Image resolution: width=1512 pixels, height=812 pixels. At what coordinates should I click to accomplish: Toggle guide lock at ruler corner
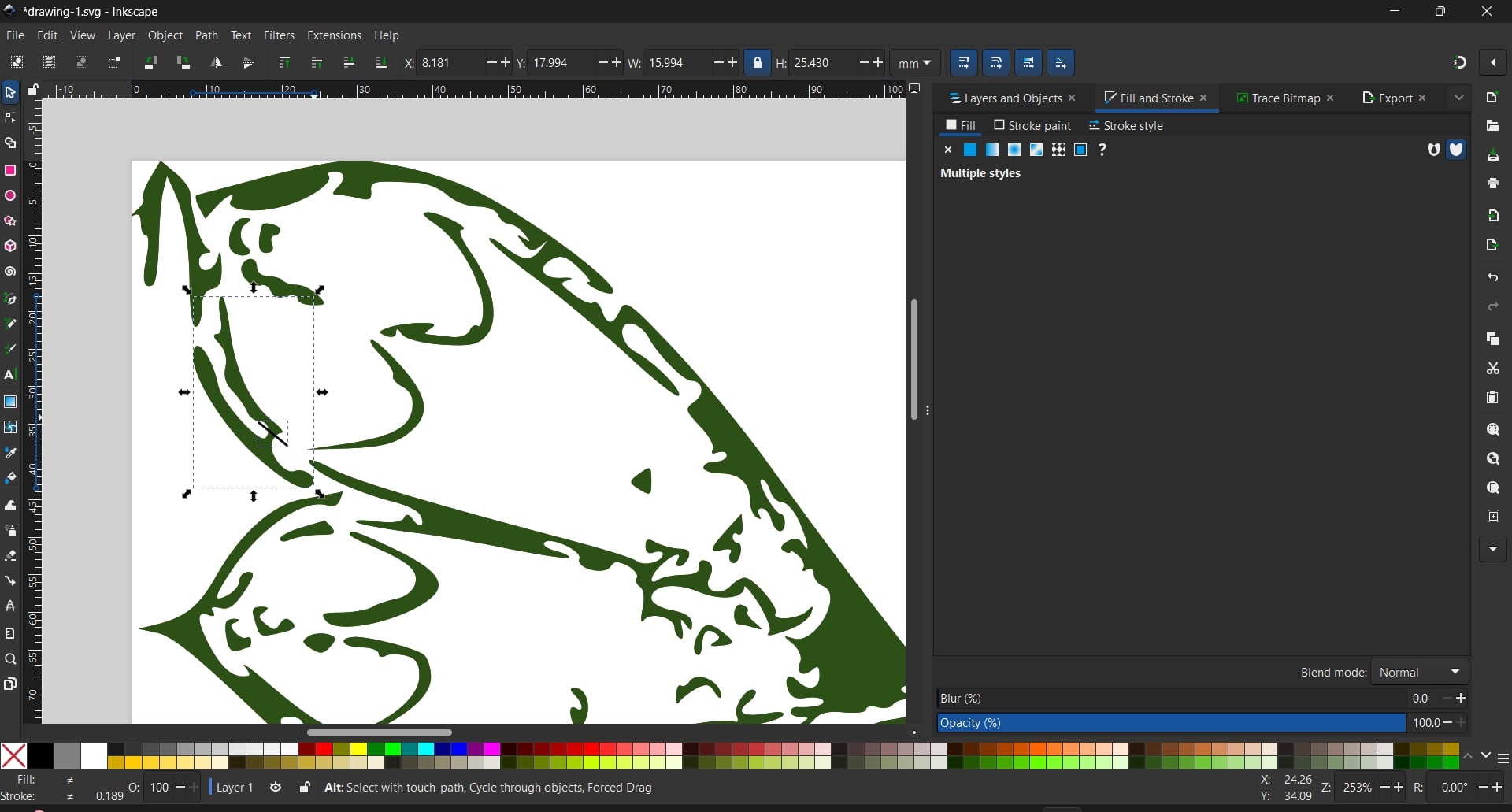click(33, 91)
